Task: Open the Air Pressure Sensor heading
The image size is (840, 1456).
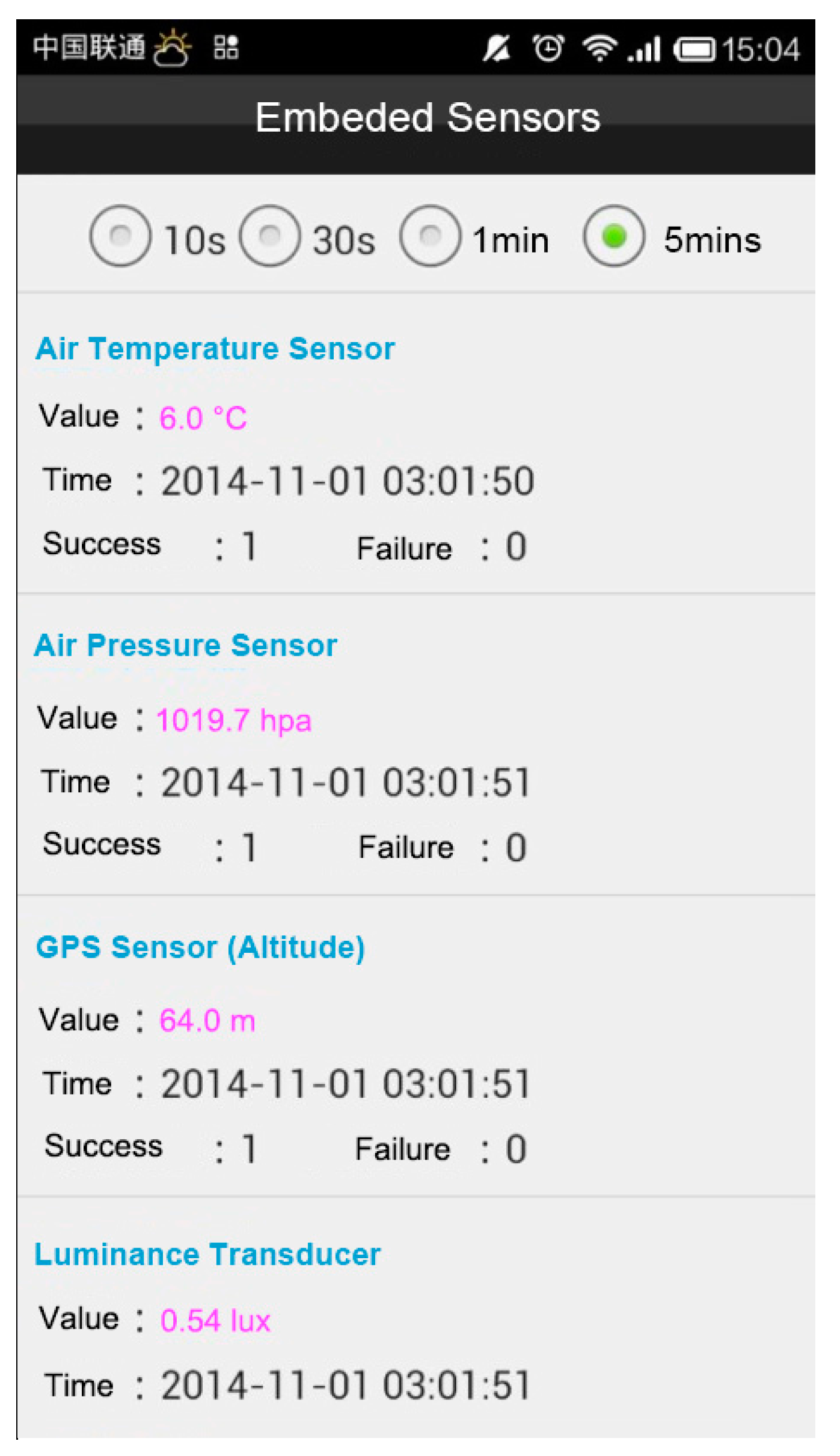Action: coord(186,646)
